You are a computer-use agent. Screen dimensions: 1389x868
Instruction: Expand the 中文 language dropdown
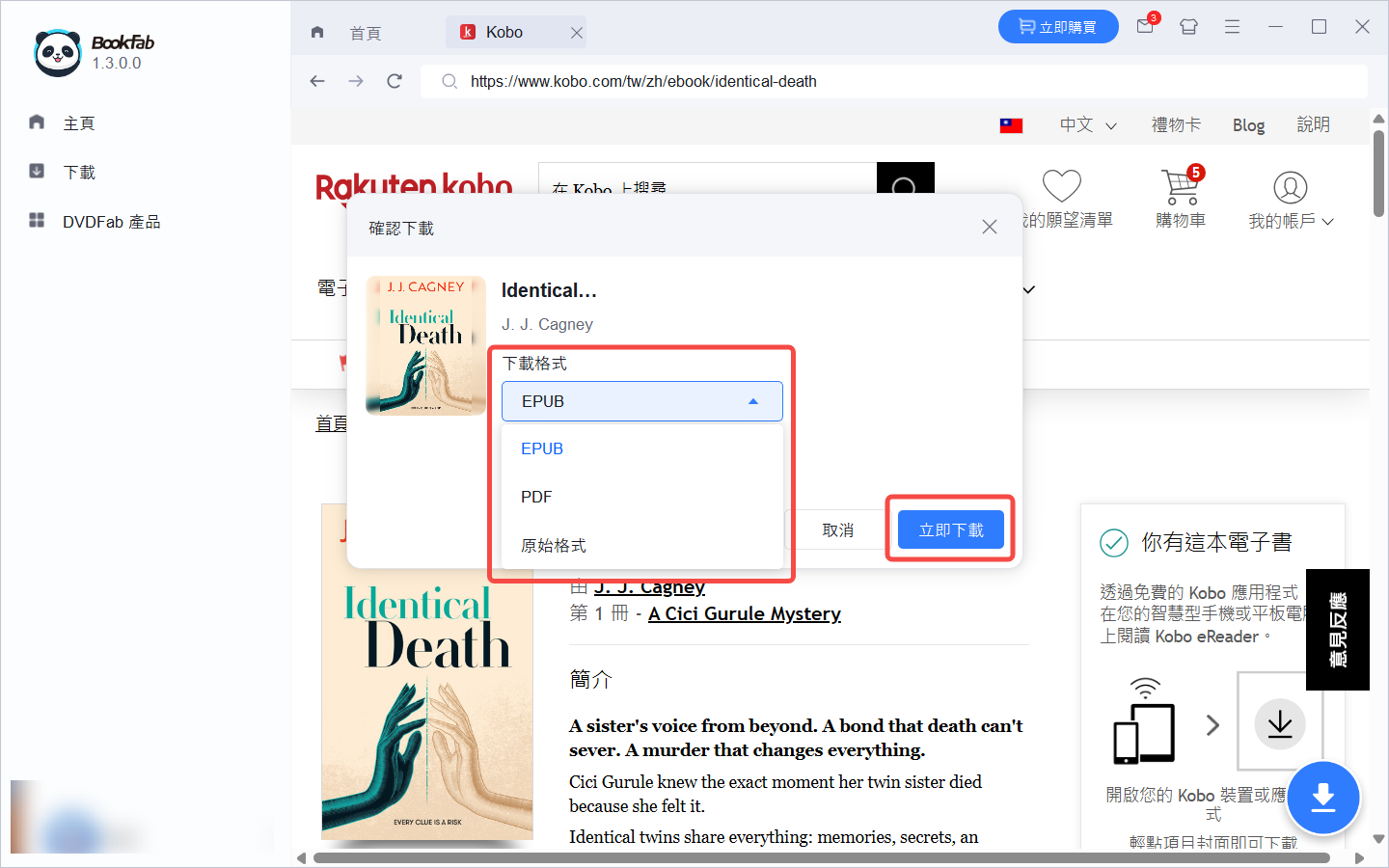[x=1088, y=124]
